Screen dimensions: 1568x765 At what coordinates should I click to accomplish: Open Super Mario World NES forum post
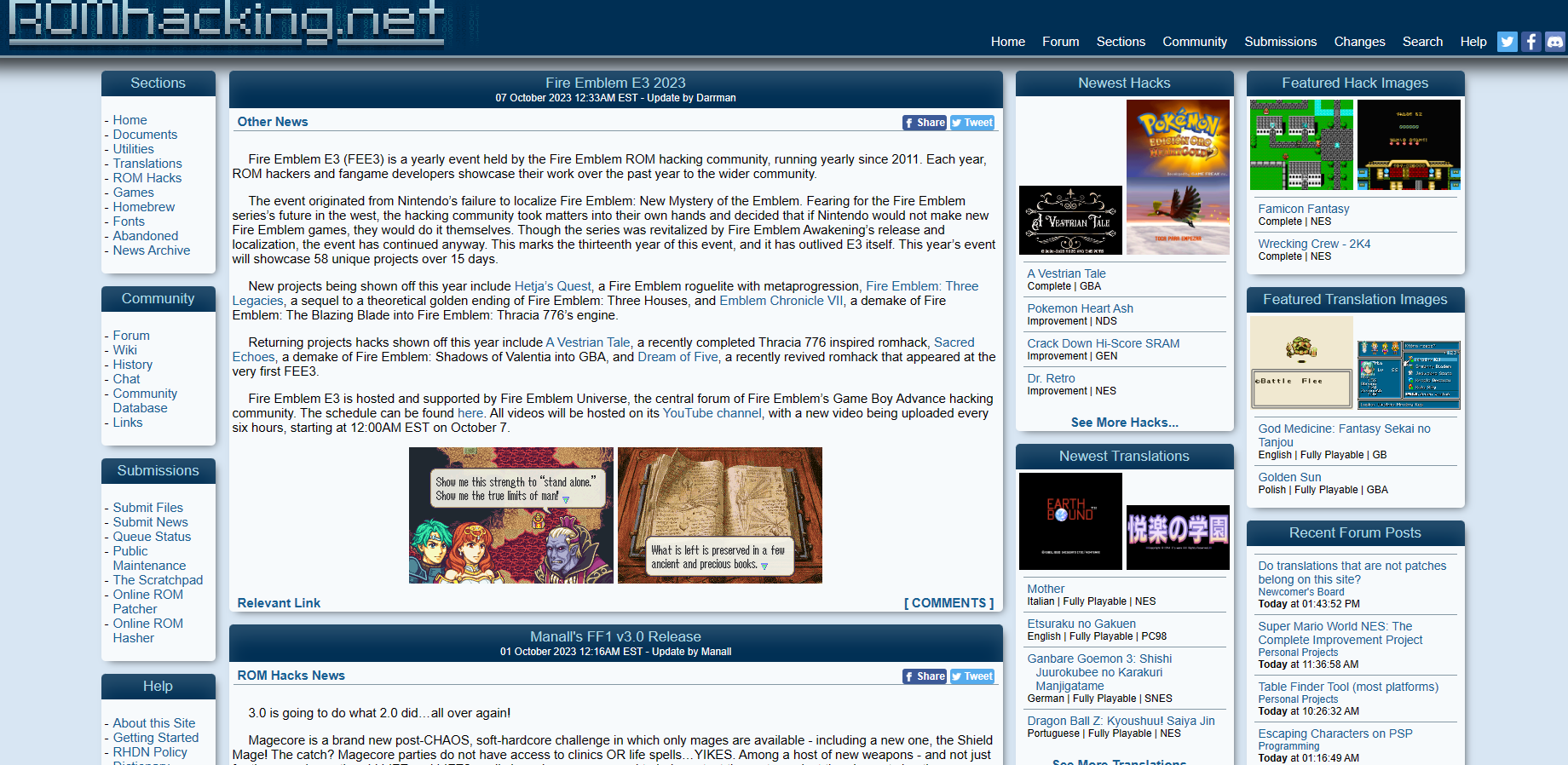click(1340, 633)
